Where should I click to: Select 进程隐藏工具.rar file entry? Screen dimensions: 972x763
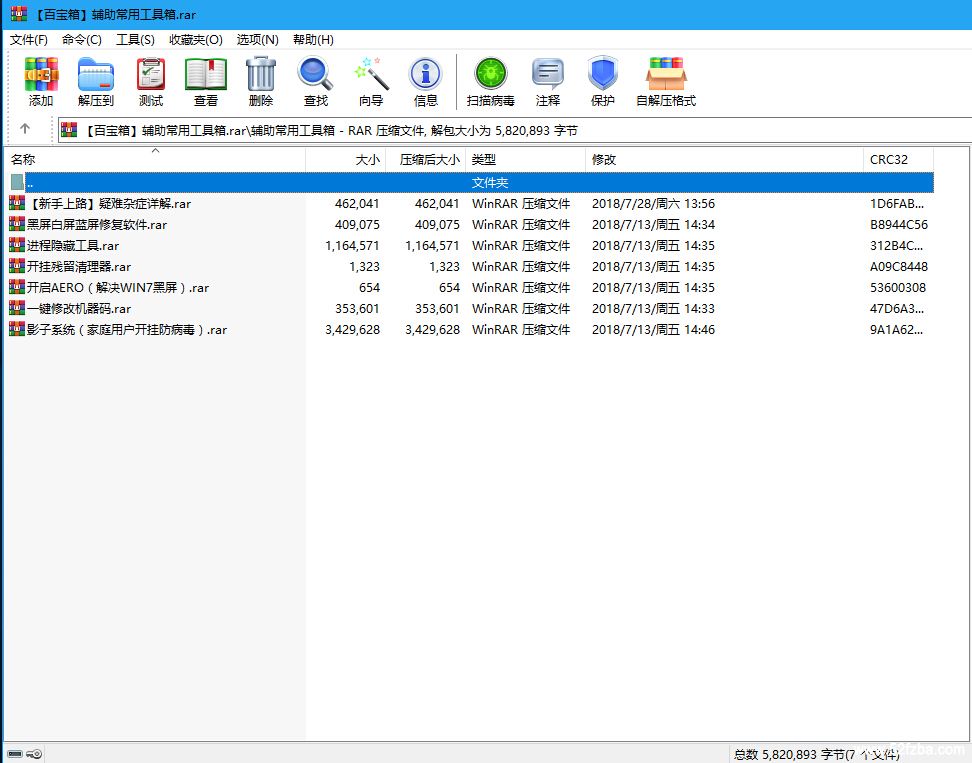[73, 246]
